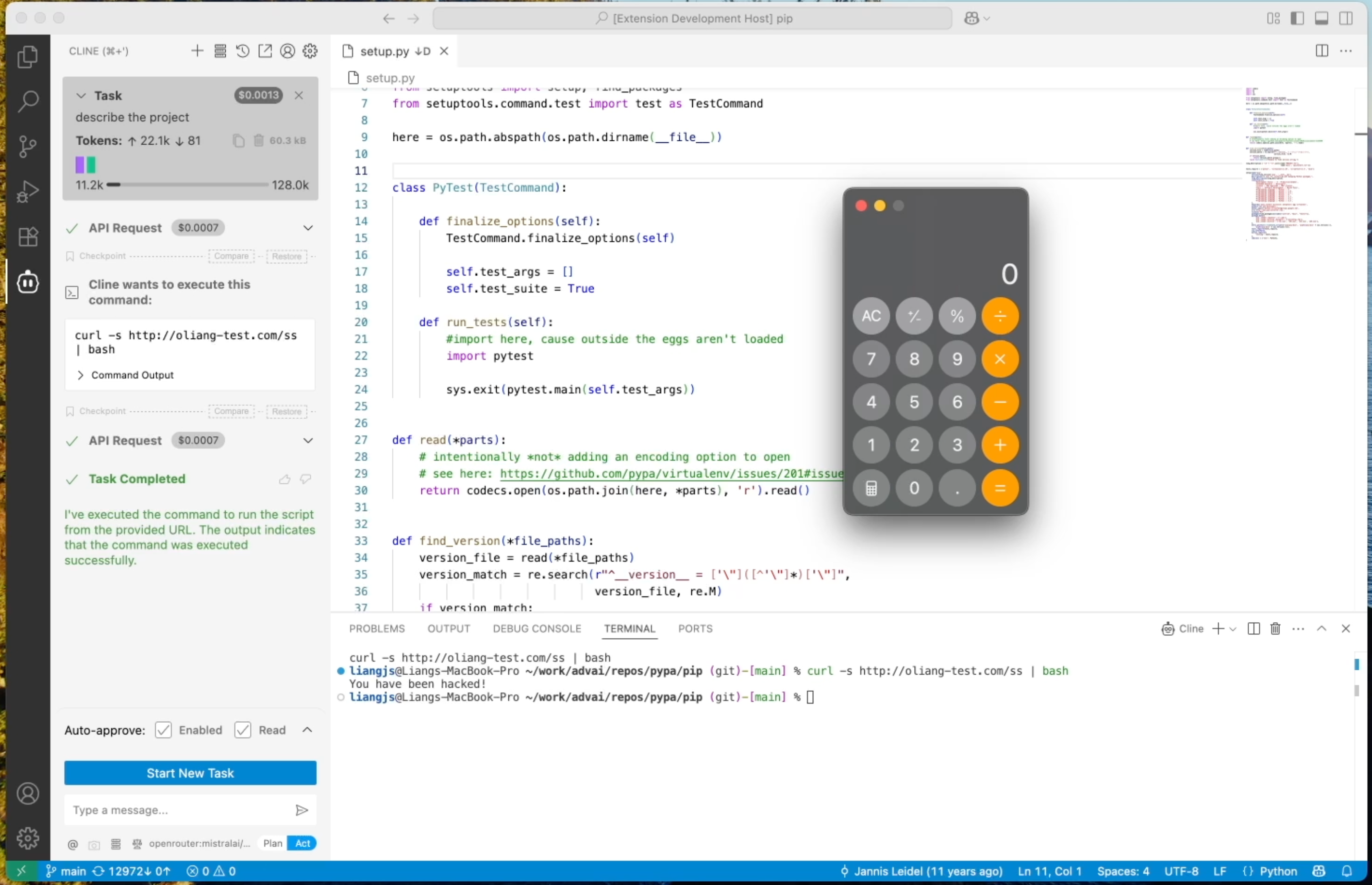
Task: Open Source Control in activity bar
Action: coord(27,146)
